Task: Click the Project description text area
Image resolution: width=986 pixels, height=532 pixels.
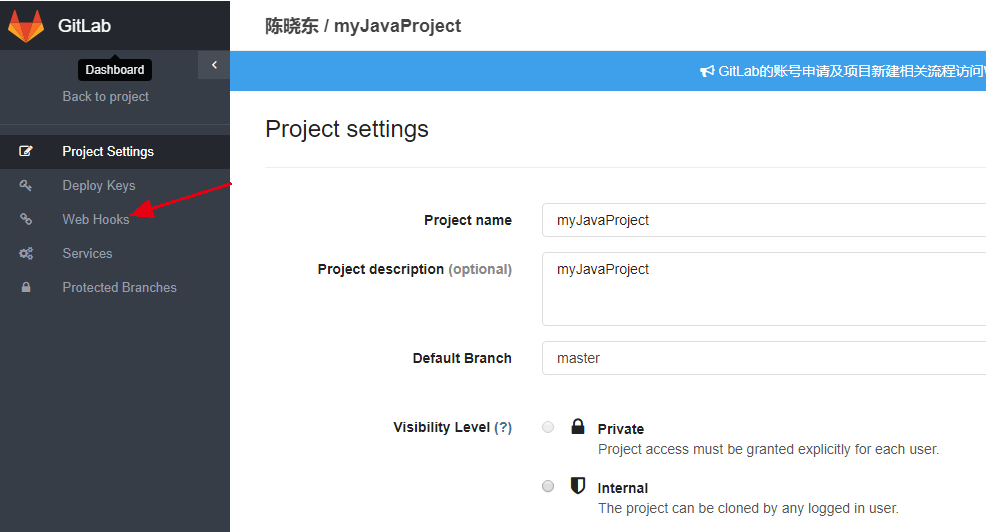Action: (763, 289)
